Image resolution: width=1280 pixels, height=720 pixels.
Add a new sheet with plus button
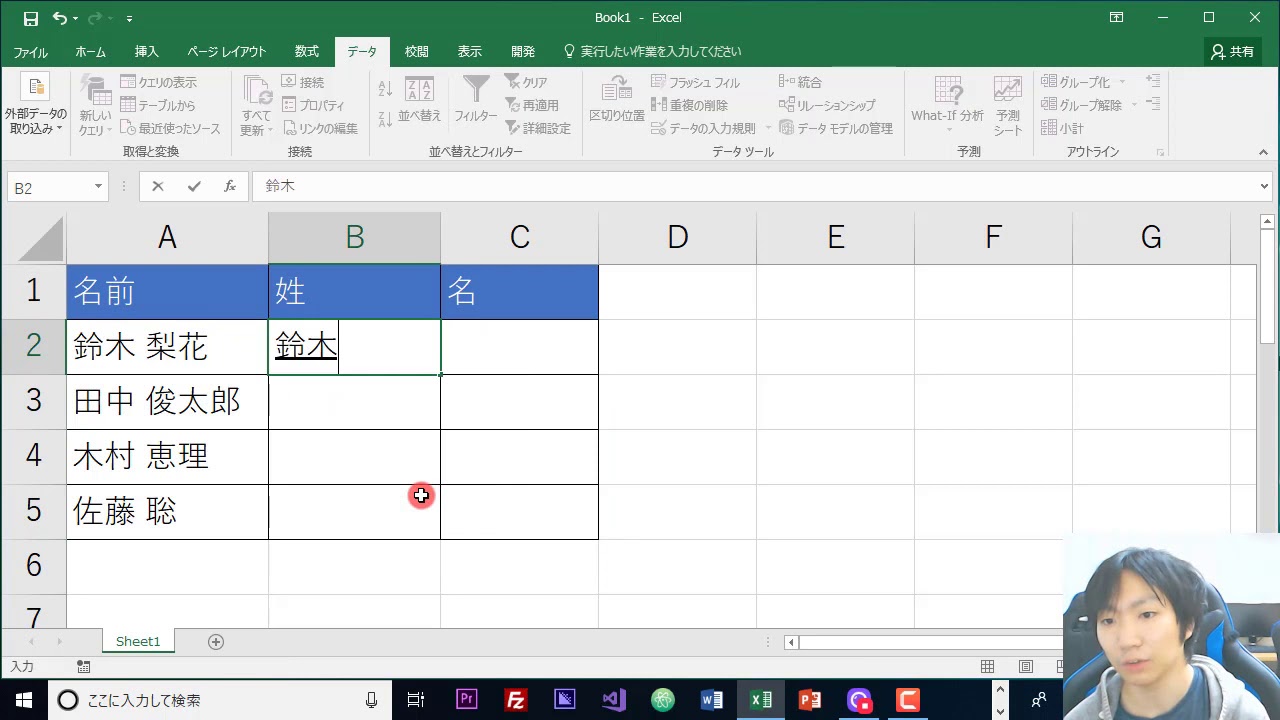[x=216, y=642]
